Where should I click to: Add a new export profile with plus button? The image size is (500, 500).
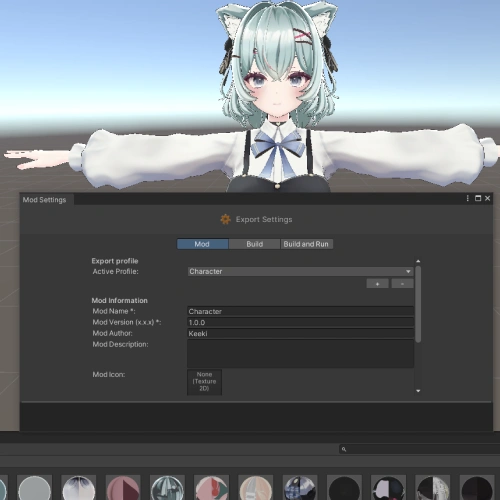pyautogui.click(x=377, y=284)
